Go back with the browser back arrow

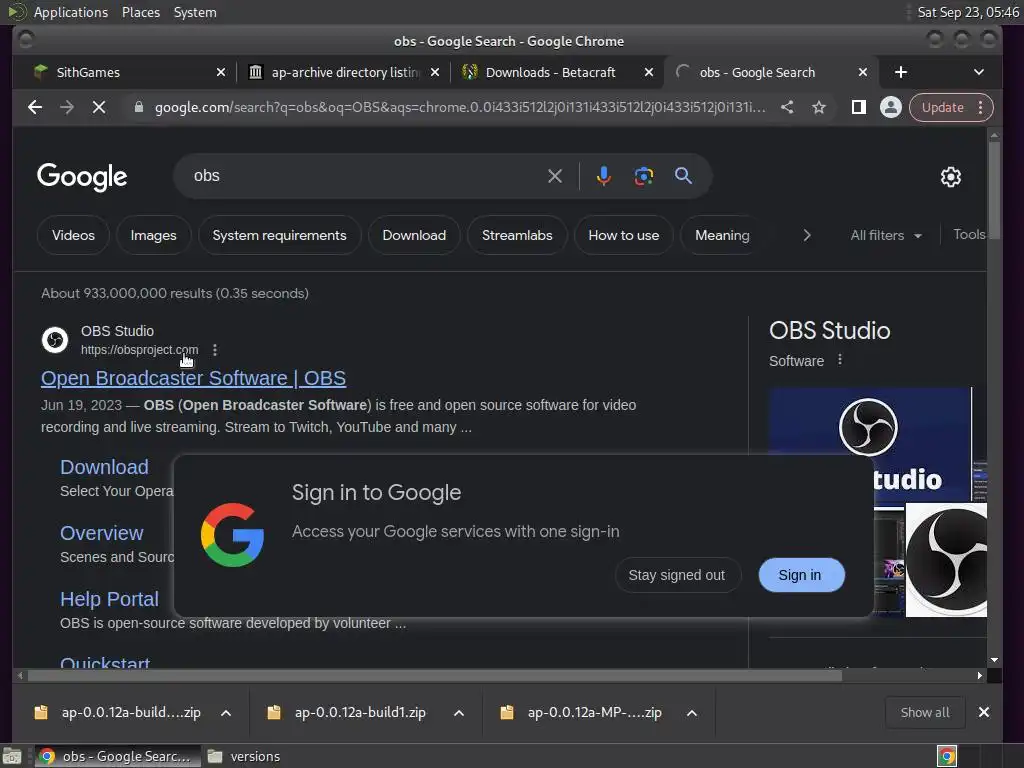click(35, 107)
